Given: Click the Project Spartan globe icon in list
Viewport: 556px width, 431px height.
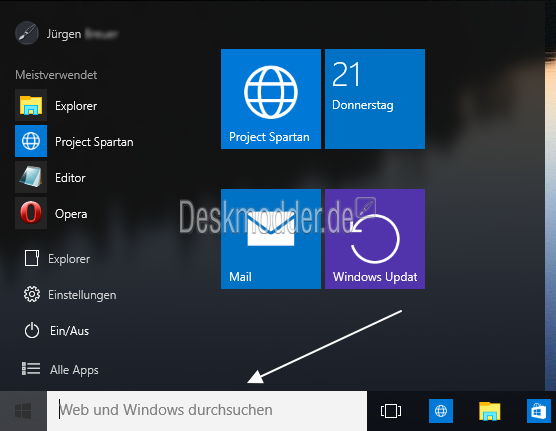Looking at the screenshot, I should click(31, 141).
